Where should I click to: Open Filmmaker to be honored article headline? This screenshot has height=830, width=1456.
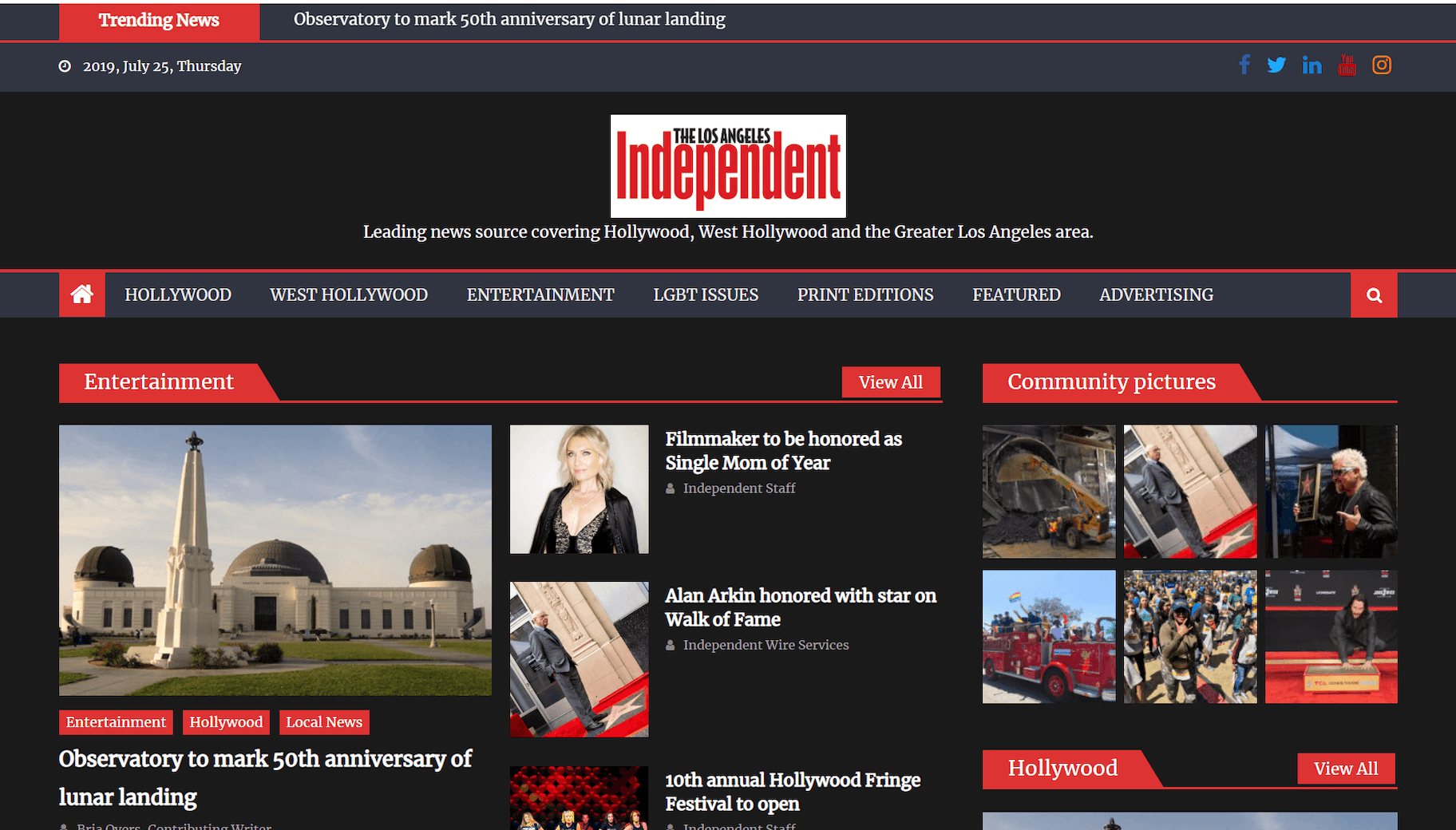[783, 451]
